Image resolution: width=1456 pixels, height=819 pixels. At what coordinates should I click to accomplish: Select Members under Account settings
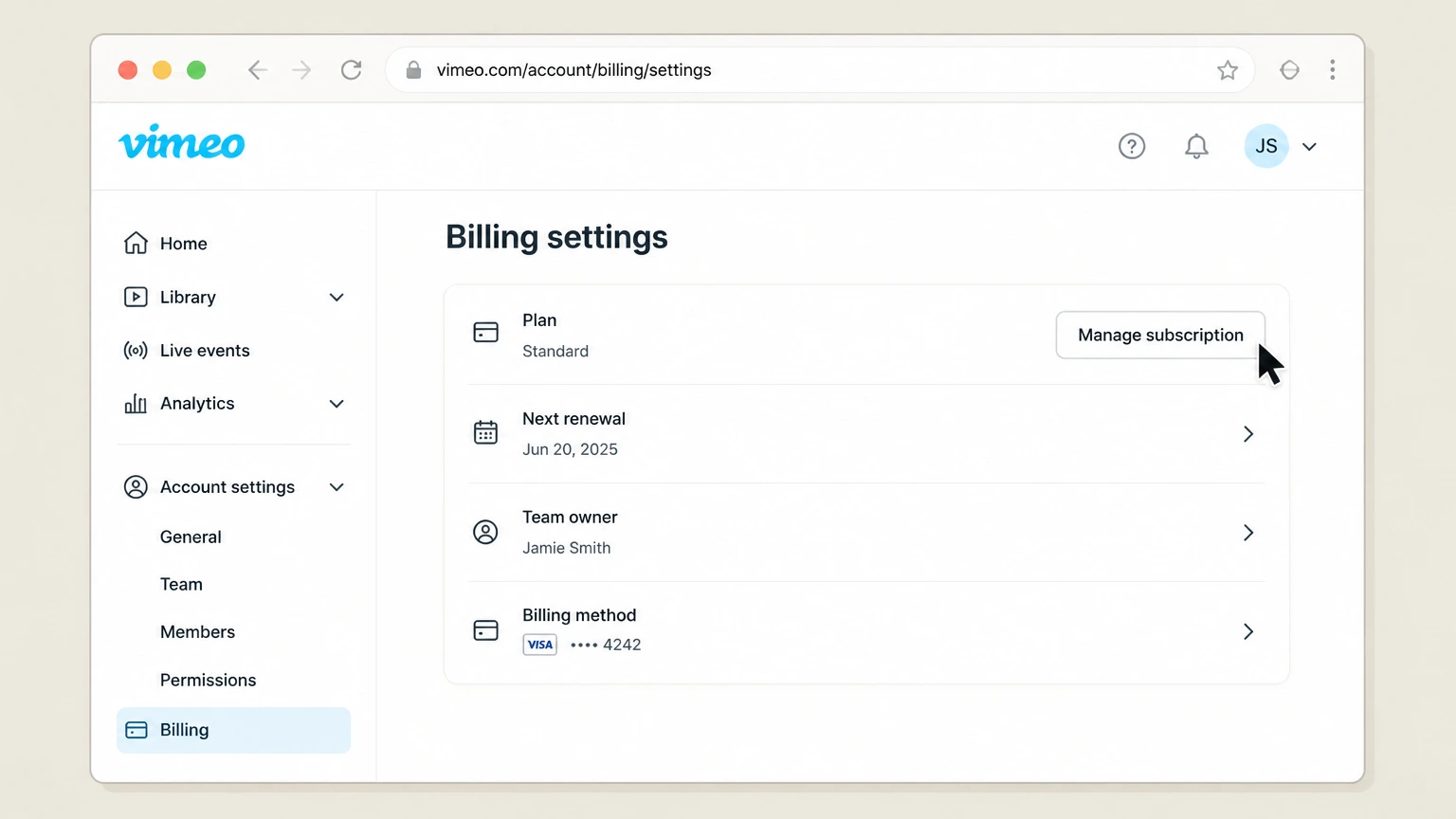(197, 632)
